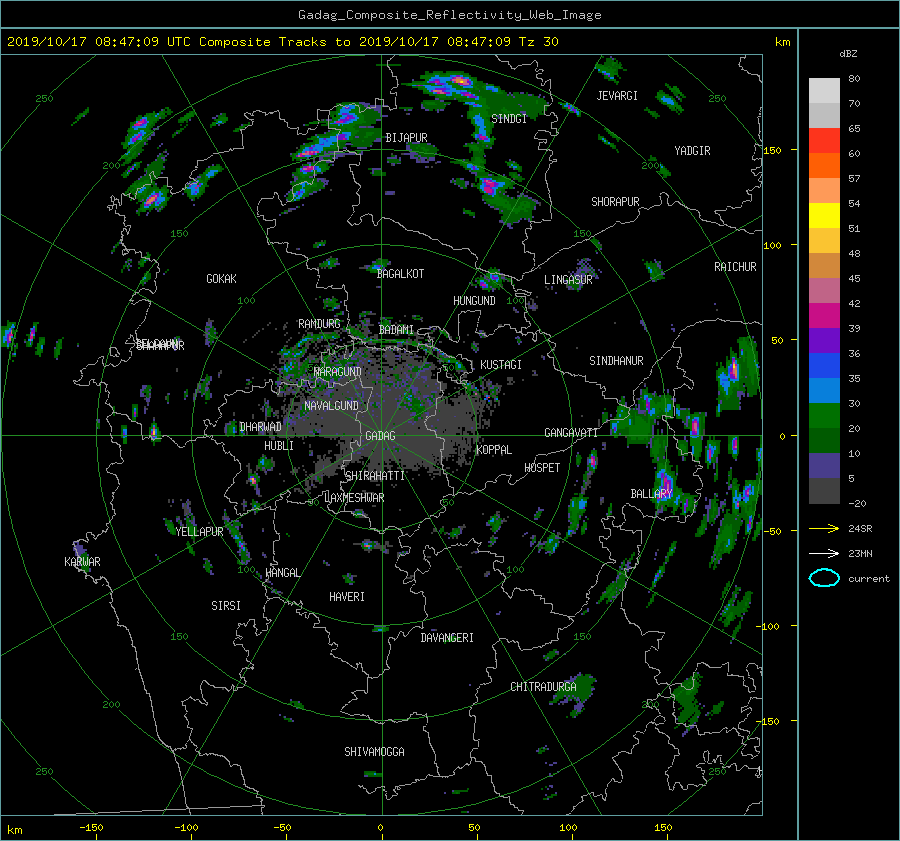Click the dBZ legend heading

(848, 54)
